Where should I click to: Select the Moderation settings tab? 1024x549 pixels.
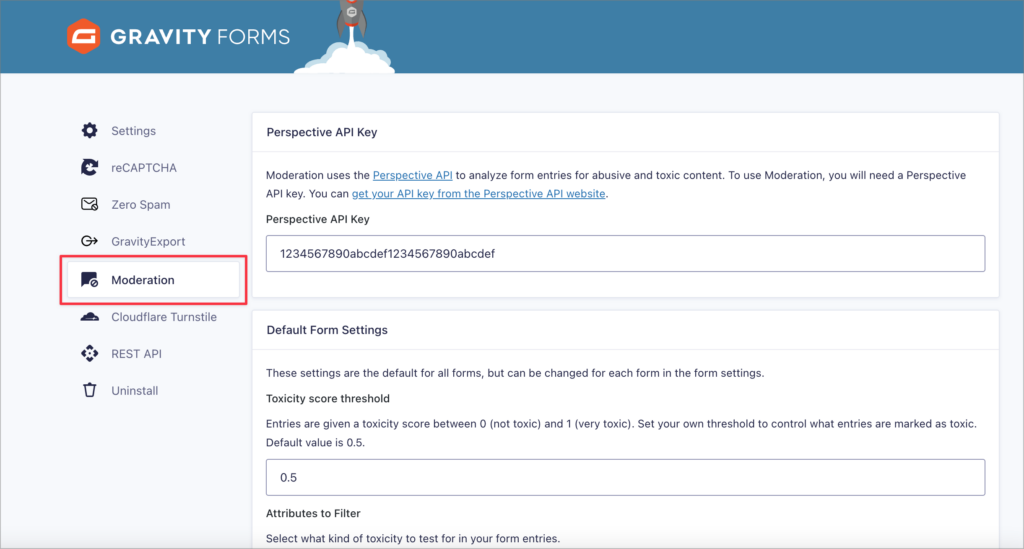point(153,279)
